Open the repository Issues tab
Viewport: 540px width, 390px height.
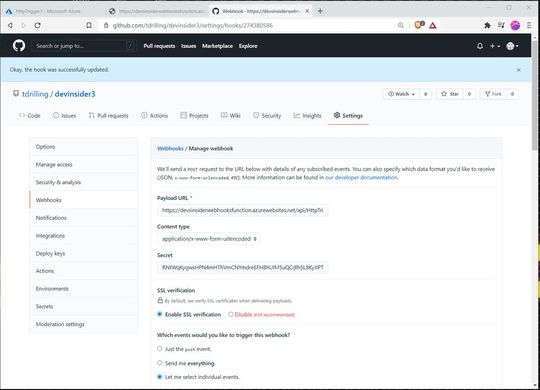pyautogui.click(x=64, y=115)
